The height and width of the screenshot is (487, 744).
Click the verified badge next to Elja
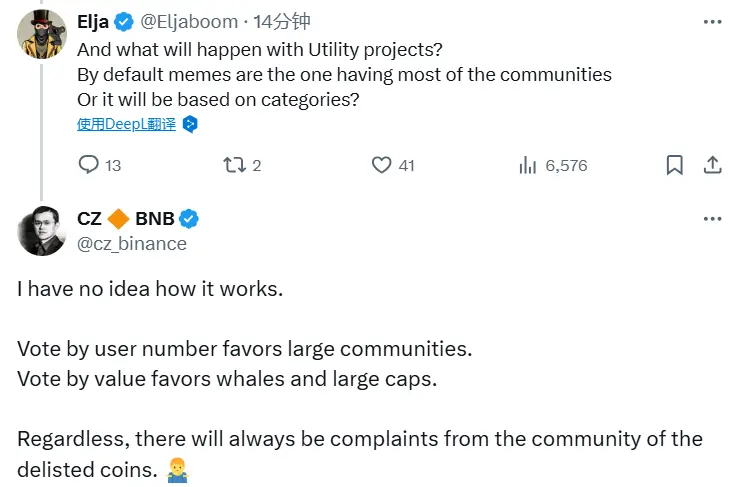click(125, 21)
